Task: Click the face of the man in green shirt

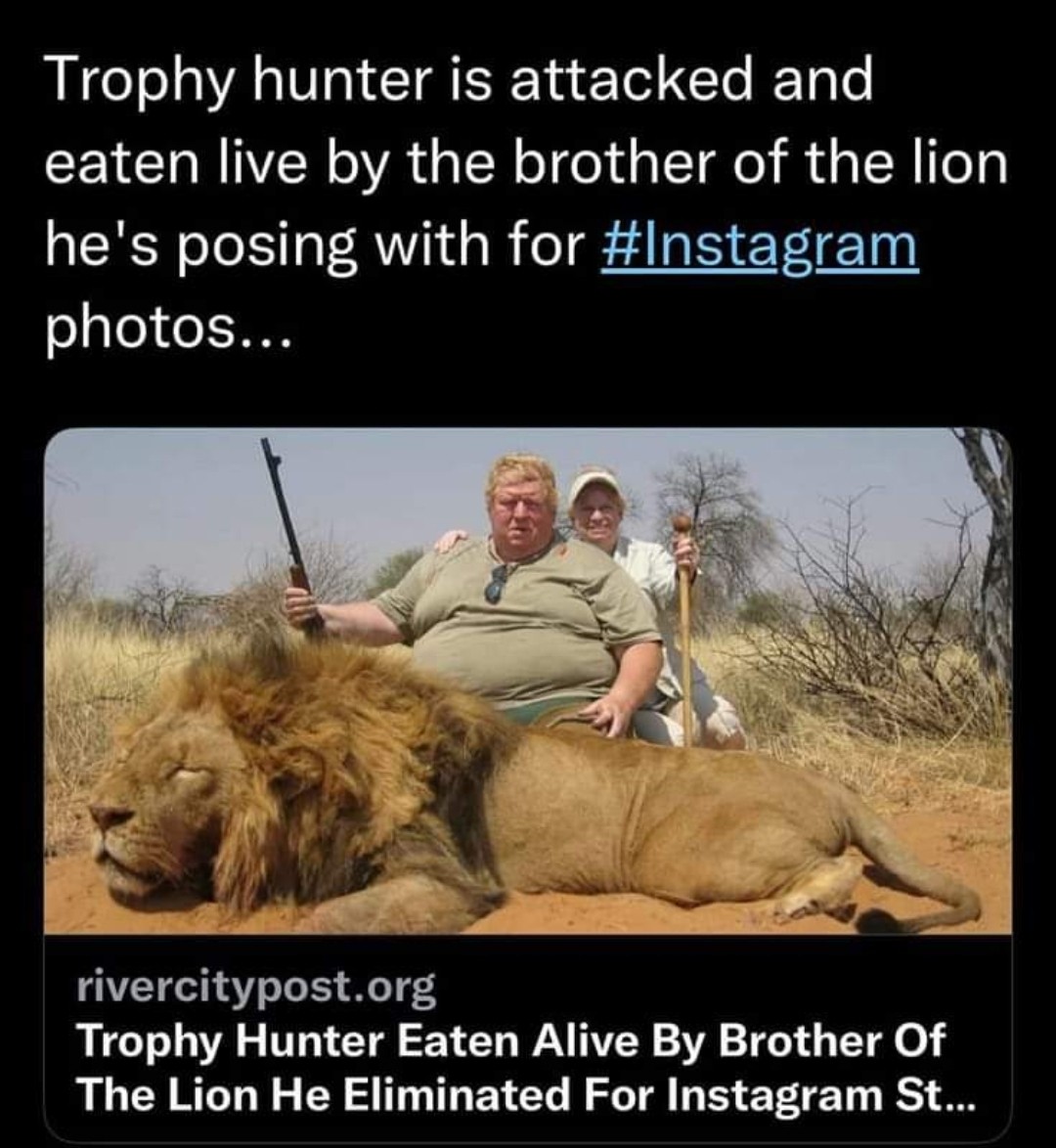Action: tap(523, 508)
